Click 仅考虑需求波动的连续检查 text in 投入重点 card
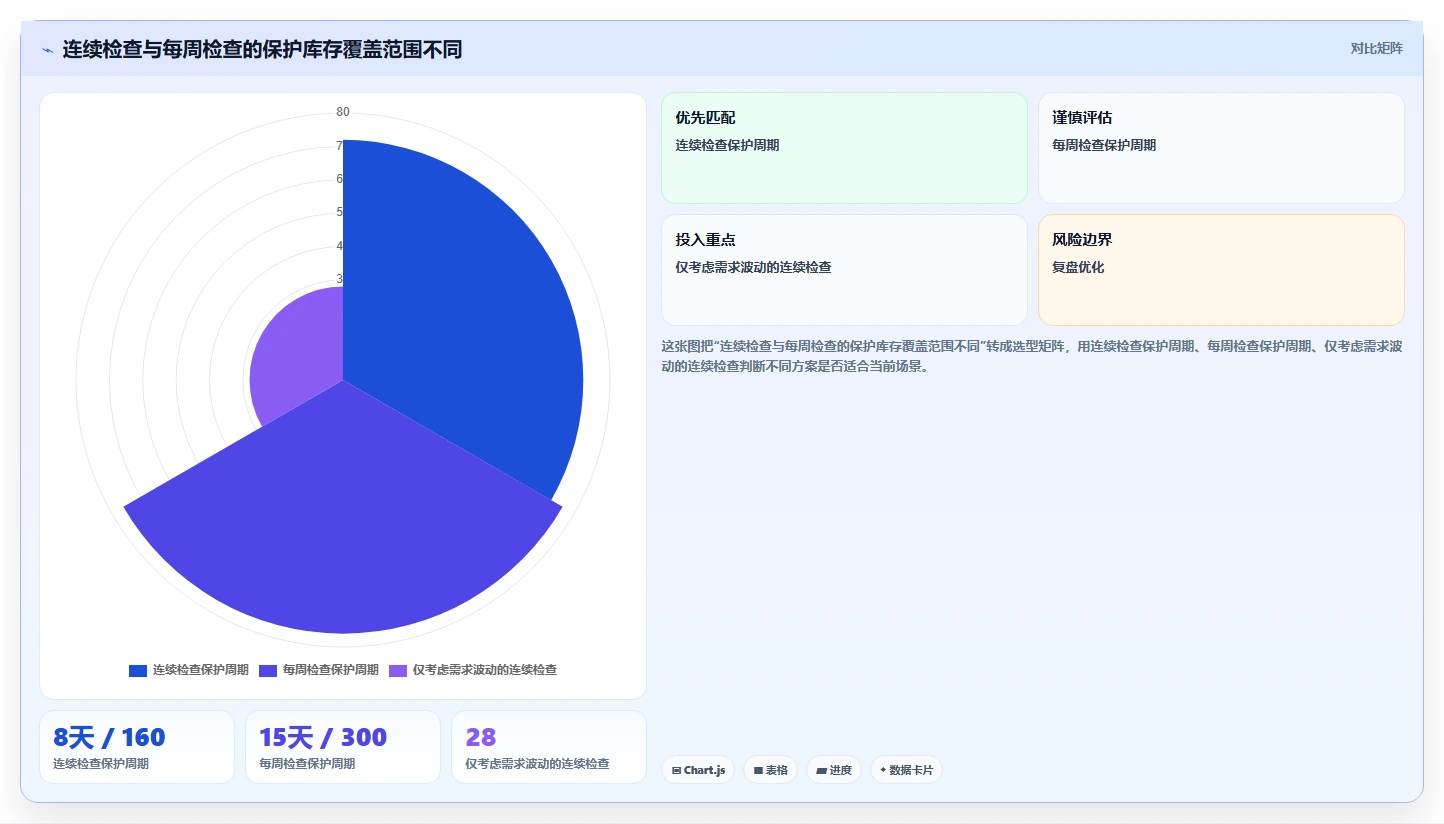Viewport: 1444px width, 824px height. tap(753, 267)
